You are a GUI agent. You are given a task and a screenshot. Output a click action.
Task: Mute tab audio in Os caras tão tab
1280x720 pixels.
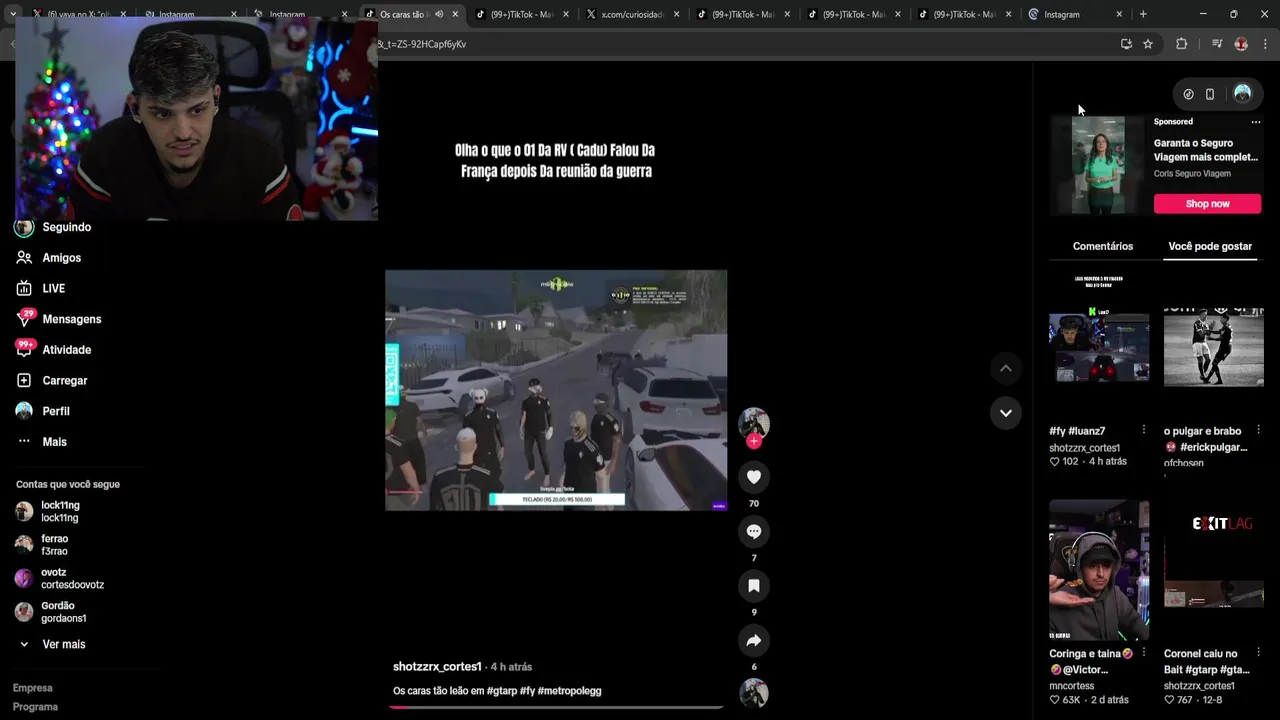click(438, 14)
